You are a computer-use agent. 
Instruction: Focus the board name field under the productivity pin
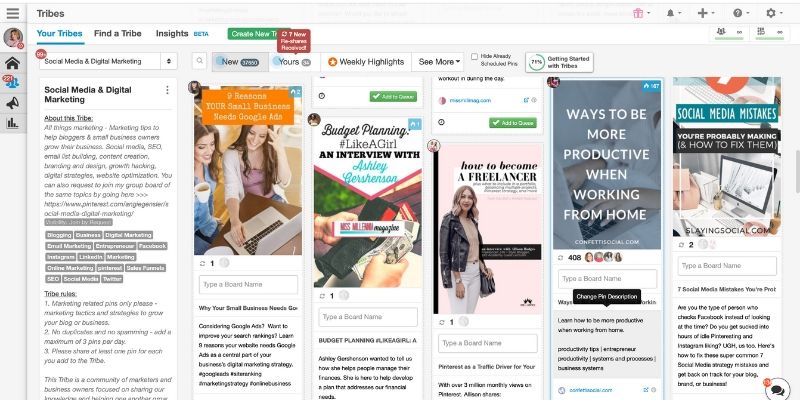coord(607,279)
